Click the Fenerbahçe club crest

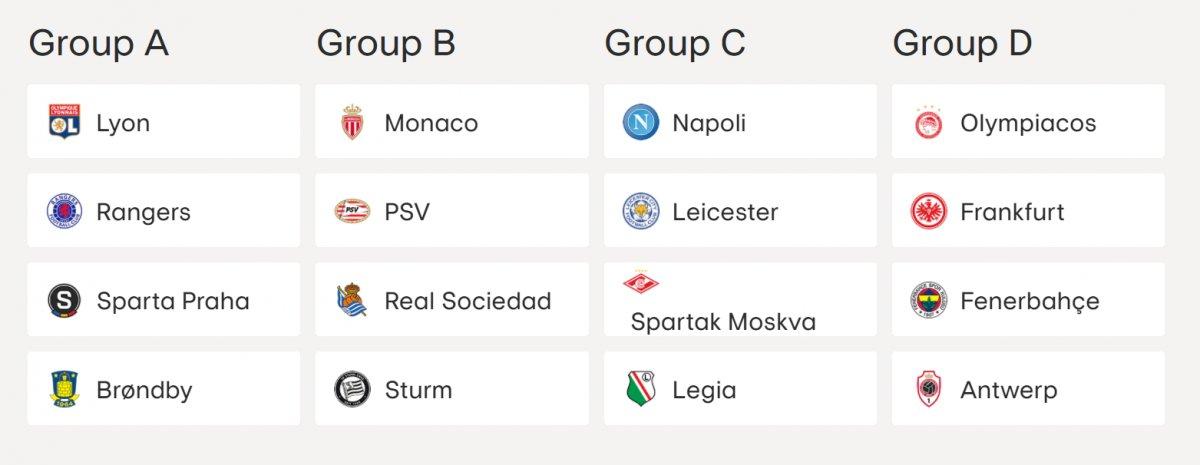point(928,301)
